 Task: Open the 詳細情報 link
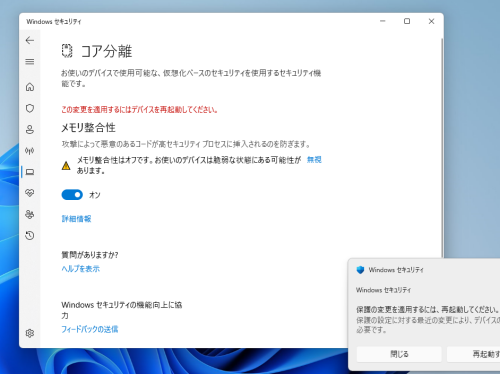[76, 219]
